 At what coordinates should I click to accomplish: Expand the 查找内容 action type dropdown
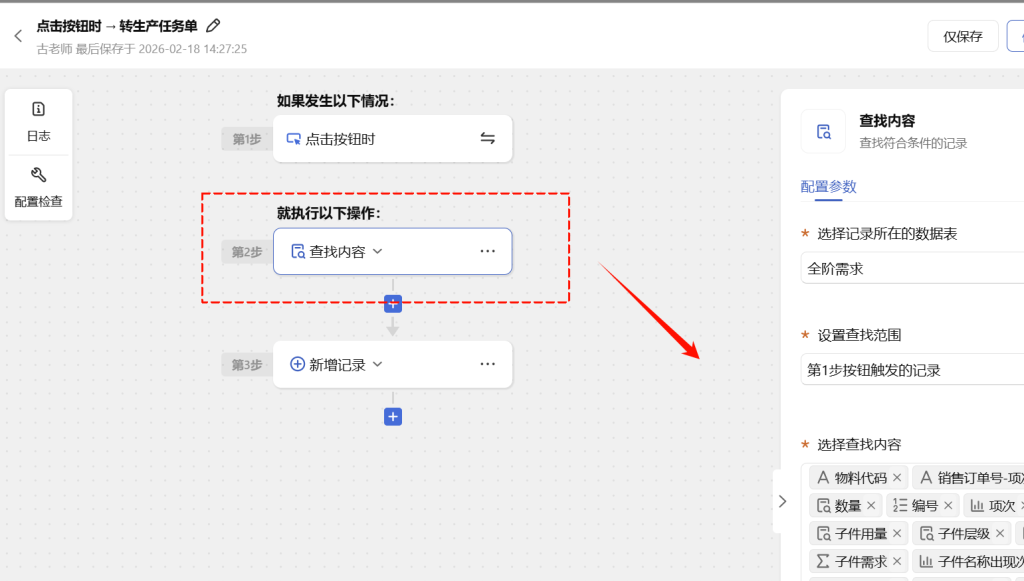(377, 251)
